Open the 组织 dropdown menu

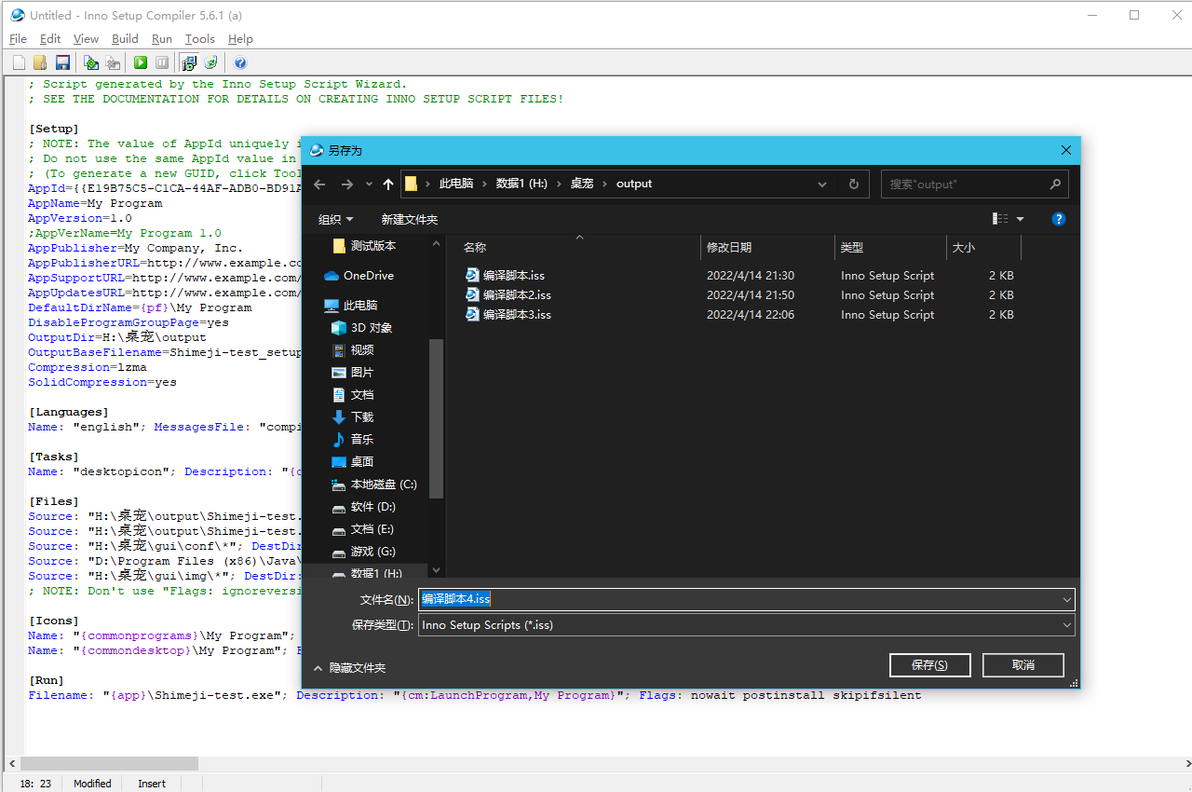tap(335, 220)
